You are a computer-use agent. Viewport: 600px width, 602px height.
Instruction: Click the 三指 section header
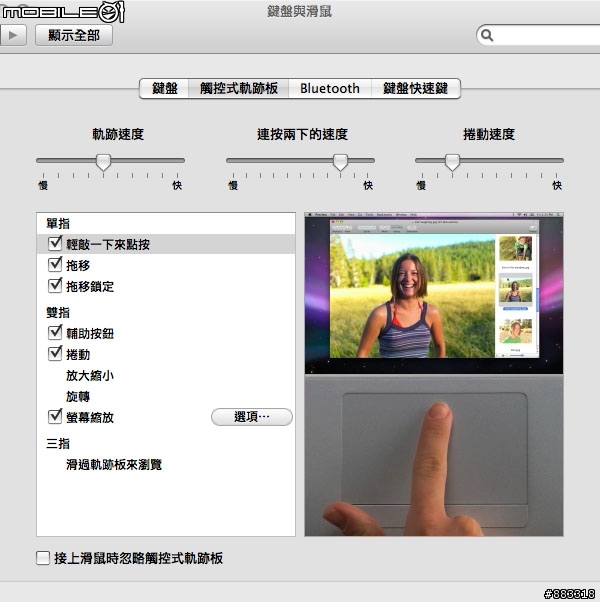click(x=58, y=444)
